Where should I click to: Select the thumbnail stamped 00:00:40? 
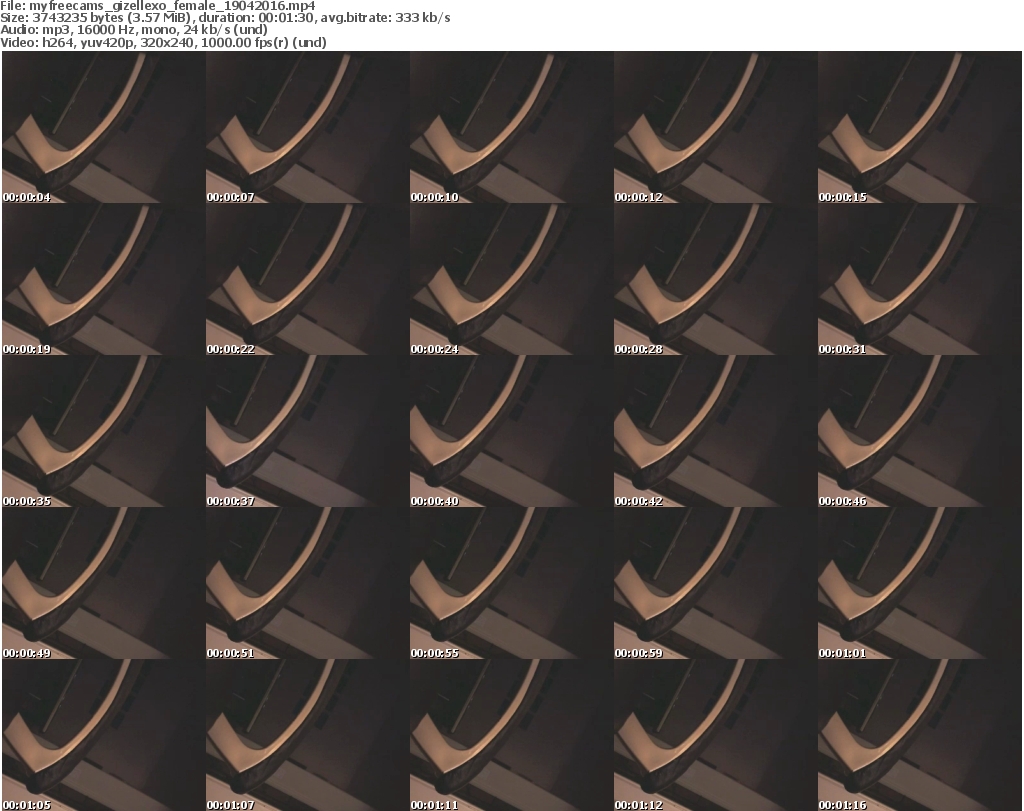tap(511, 432)
